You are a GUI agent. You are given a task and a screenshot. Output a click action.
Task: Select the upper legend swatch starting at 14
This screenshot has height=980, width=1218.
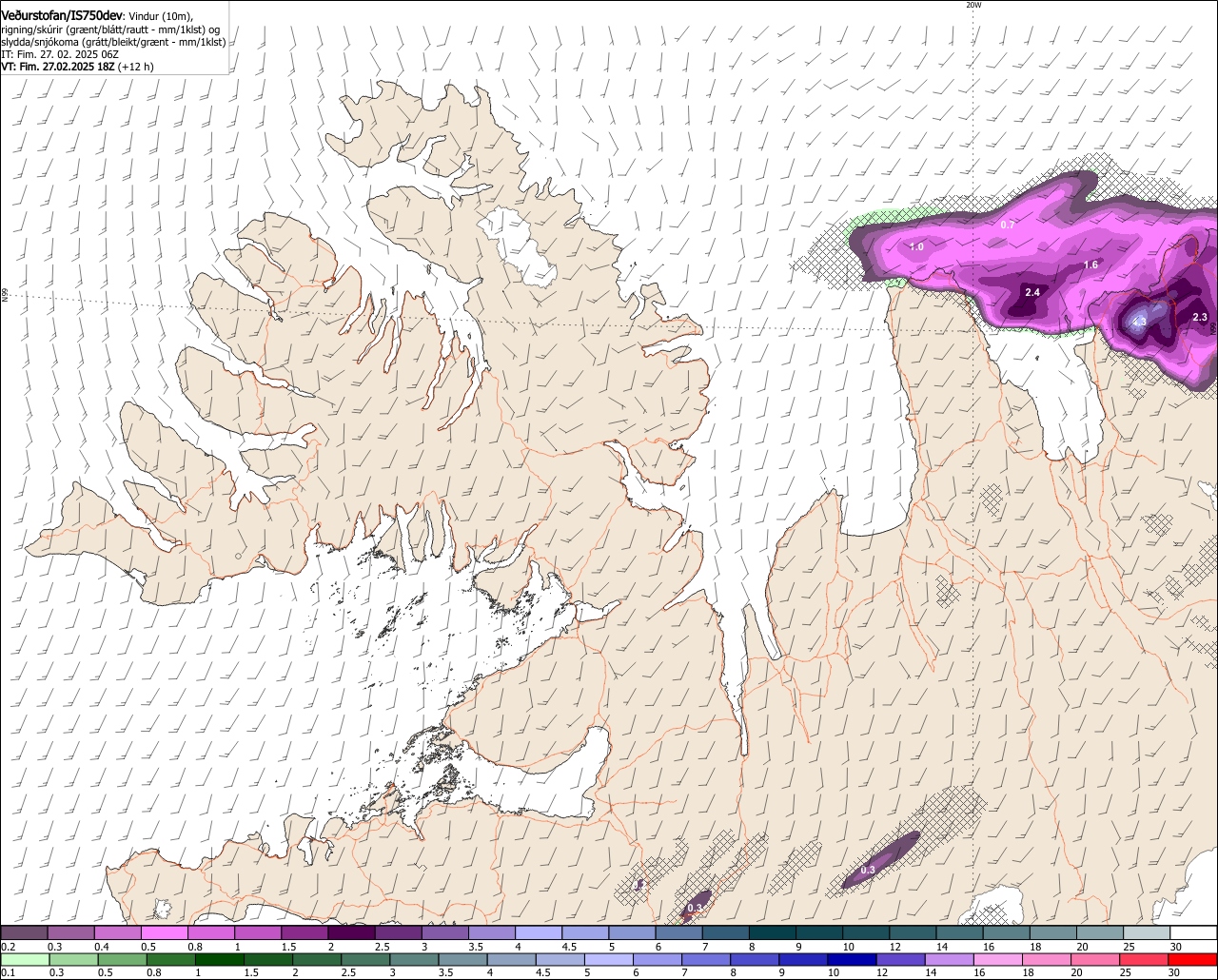960,933
